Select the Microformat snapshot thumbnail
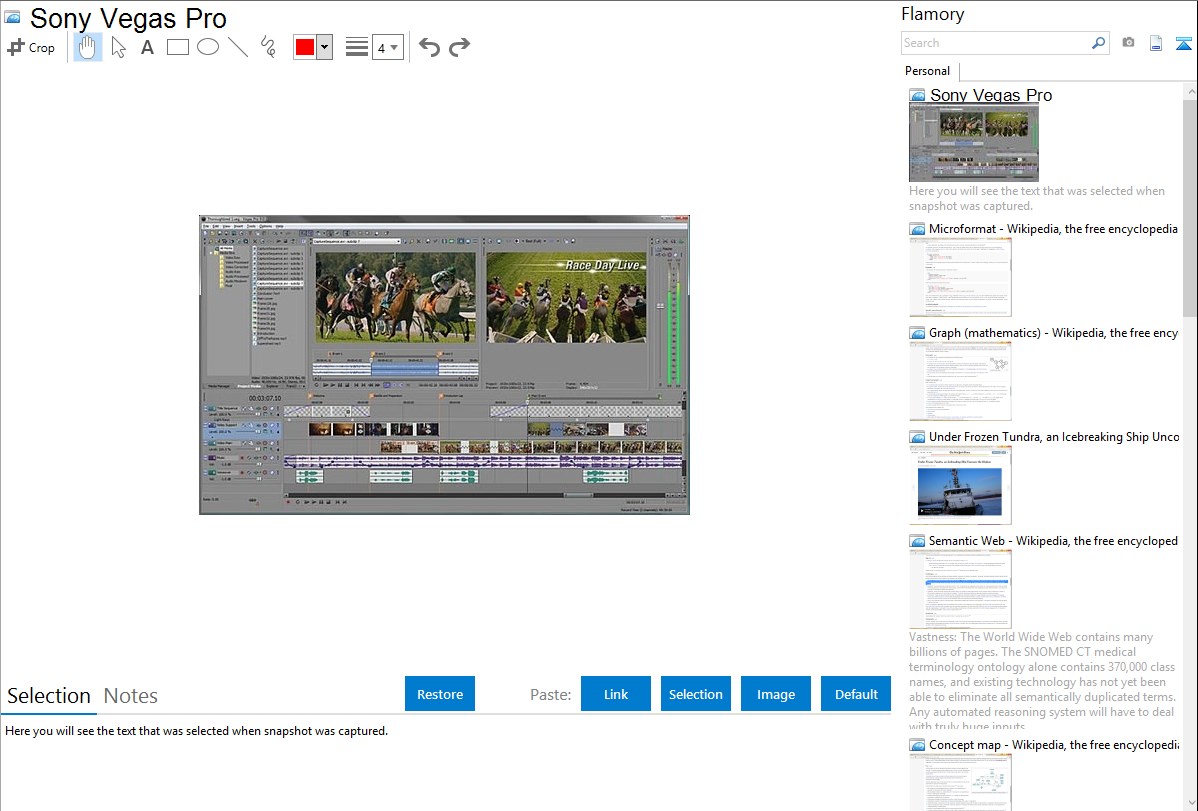 pos(960,277)
